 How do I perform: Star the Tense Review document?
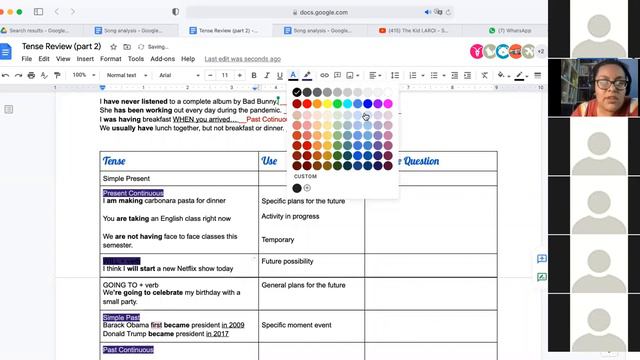pos(113,47)
